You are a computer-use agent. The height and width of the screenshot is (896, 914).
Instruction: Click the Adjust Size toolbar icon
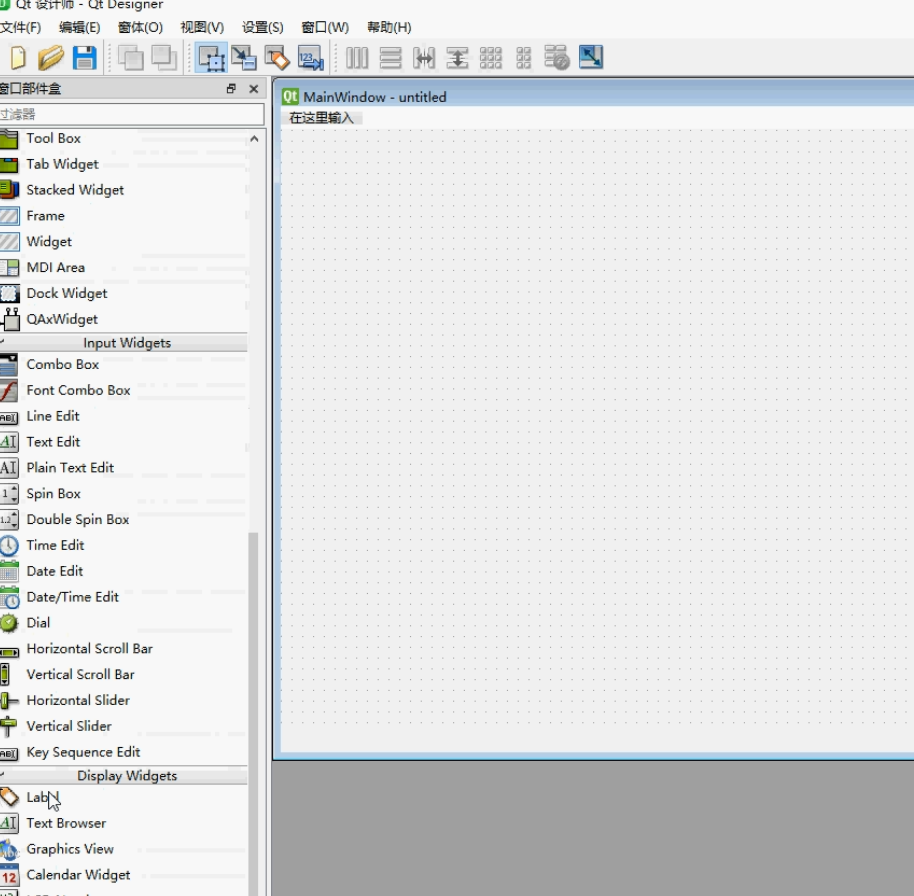pyautogui.click(x=590, y=58)
